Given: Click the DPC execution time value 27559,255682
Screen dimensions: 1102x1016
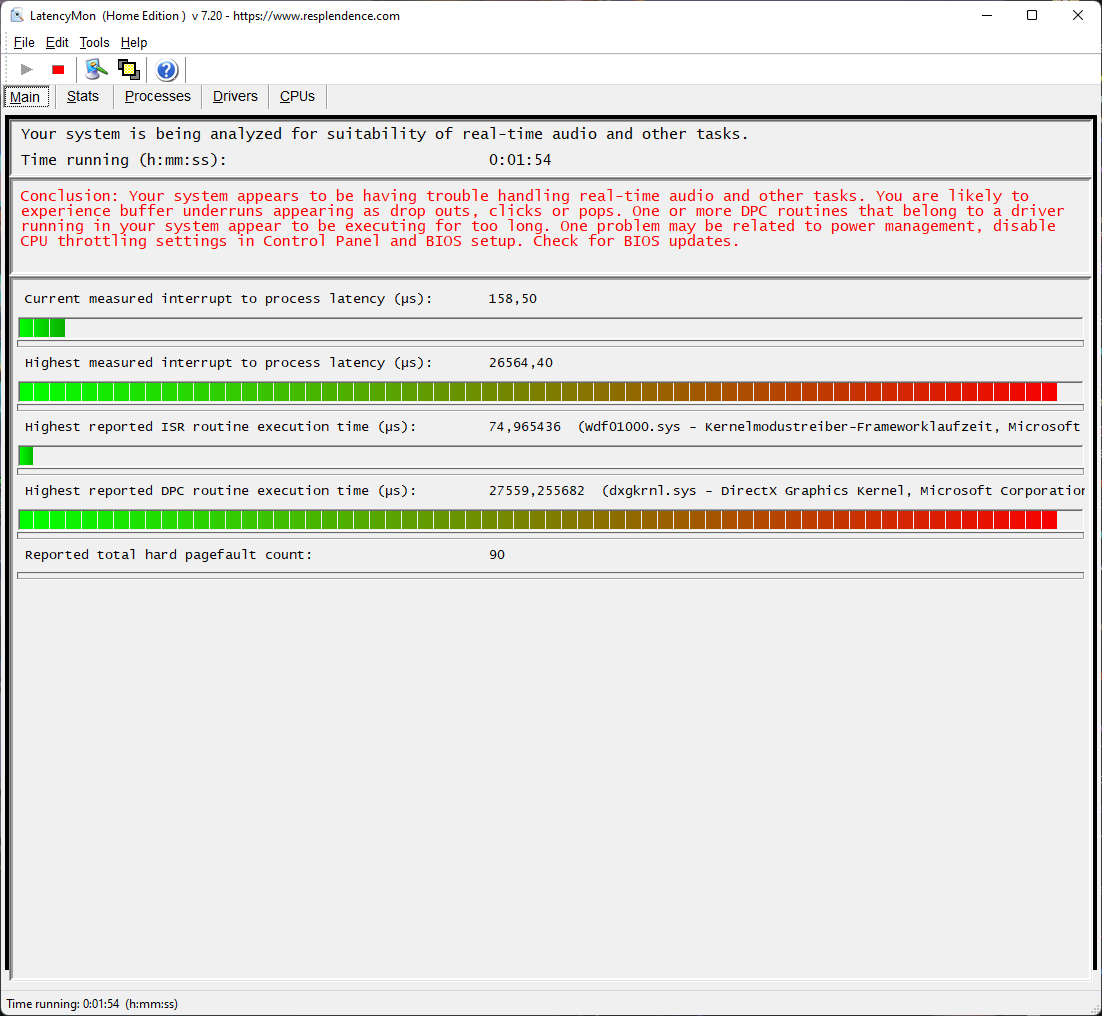Looking at the screenshot, I should click(537, 490).
